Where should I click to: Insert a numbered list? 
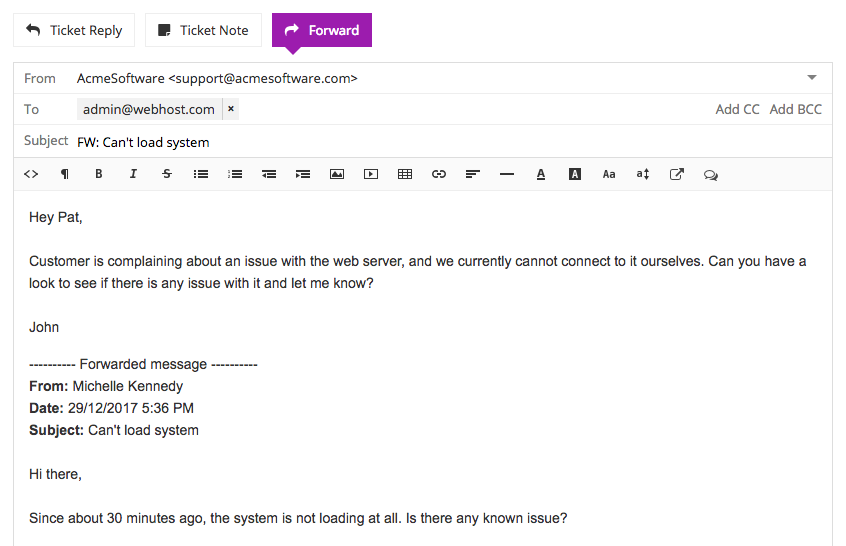coord(235,174)
